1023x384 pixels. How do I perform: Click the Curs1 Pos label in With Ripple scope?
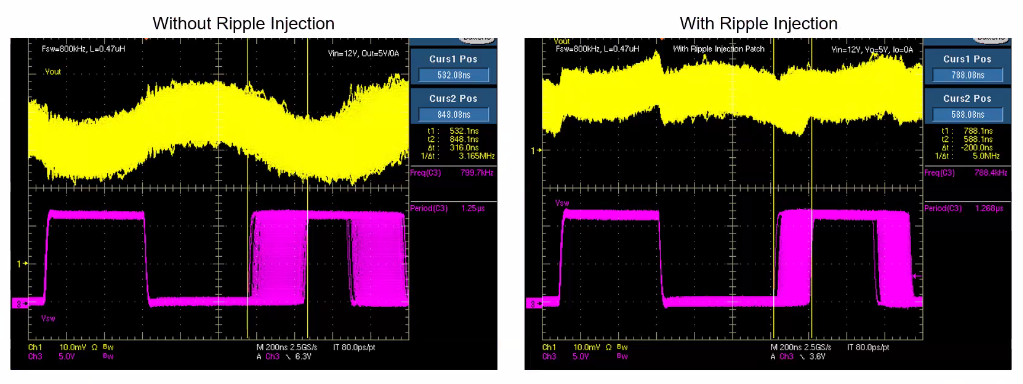coord(967,59)
